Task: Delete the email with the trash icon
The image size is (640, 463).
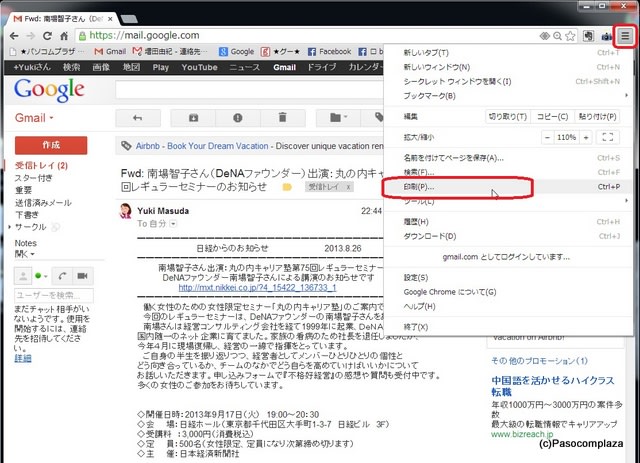Action: pos(282,118)
